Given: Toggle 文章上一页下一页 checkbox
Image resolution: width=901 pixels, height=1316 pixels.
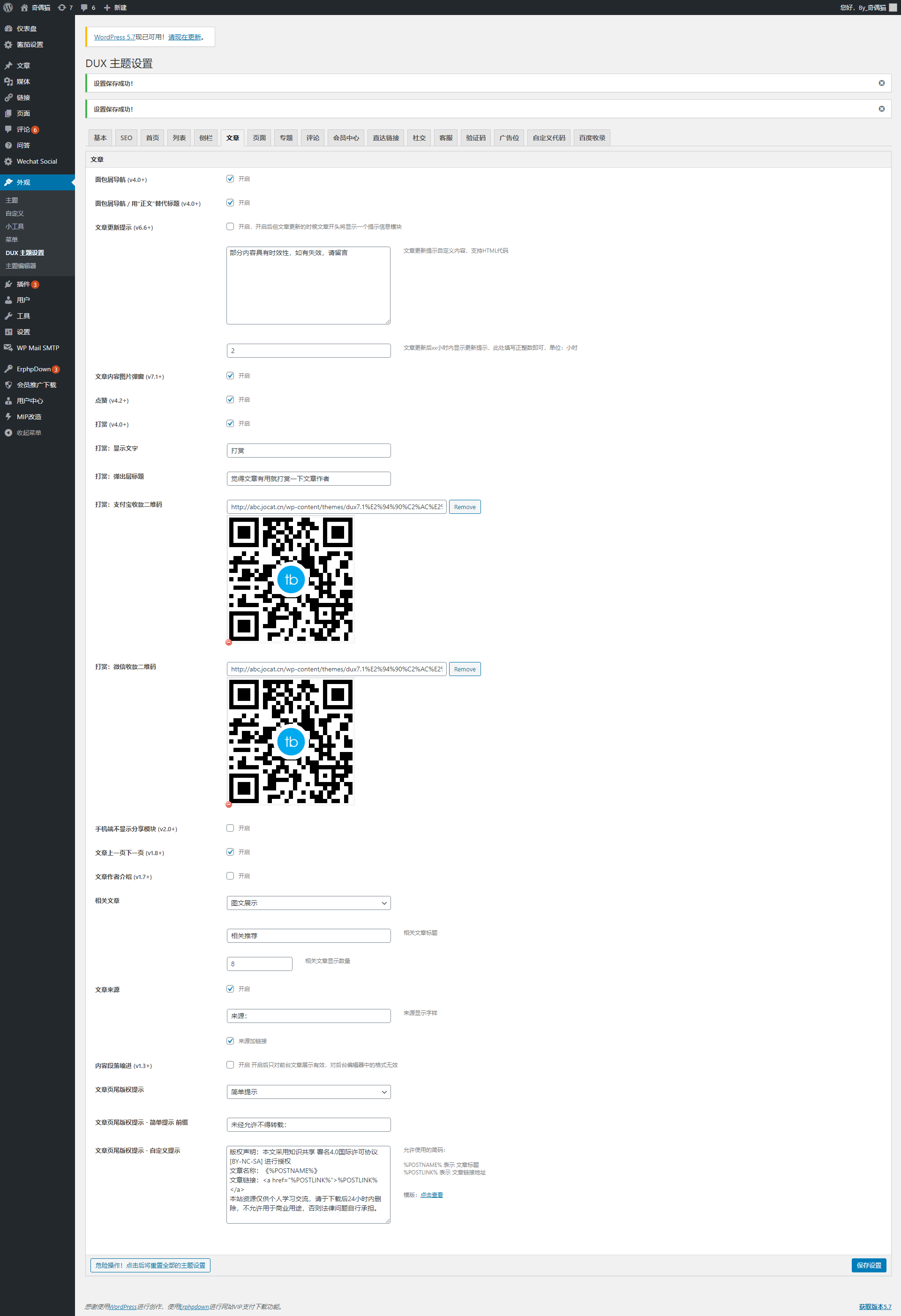Looking at the screenshot, I should (x=230, y=852).
